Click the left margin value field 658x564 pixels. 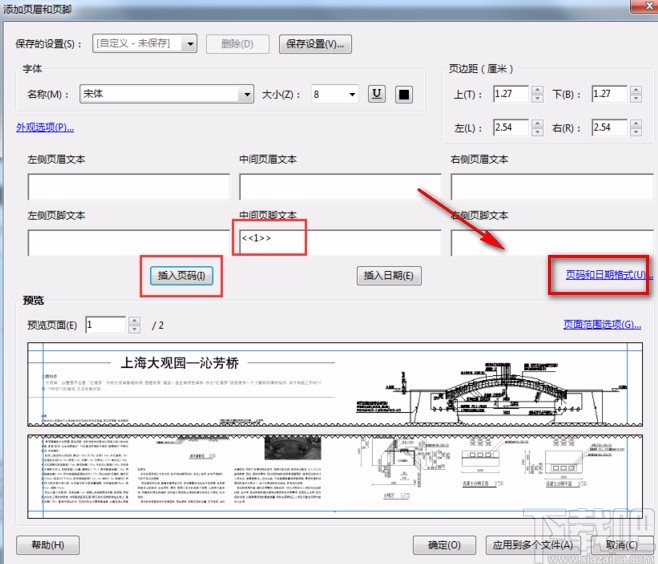pos(511,127)
